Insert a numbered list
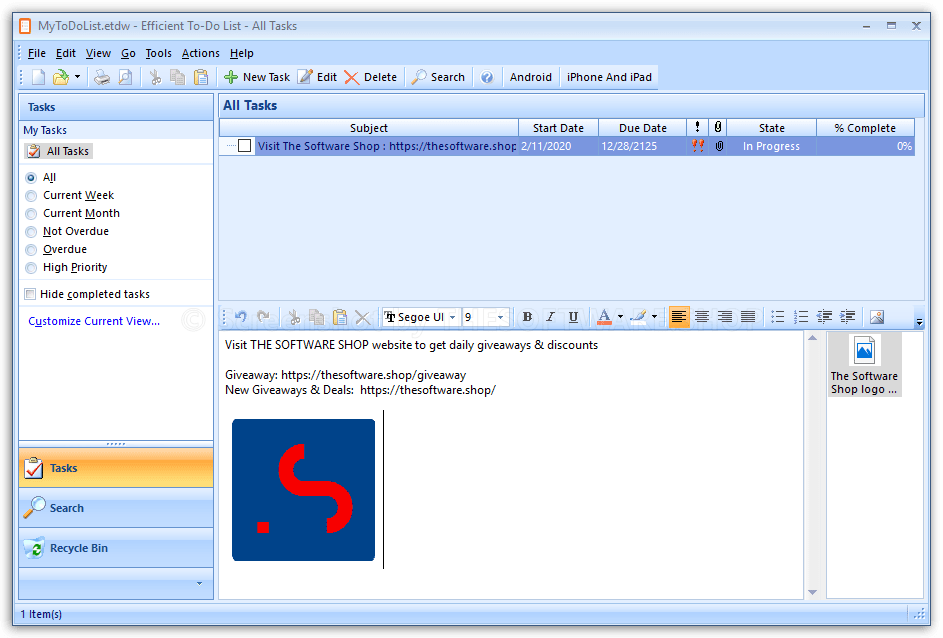The height and width of the screenshot is (638, 943). coord(801,317)
